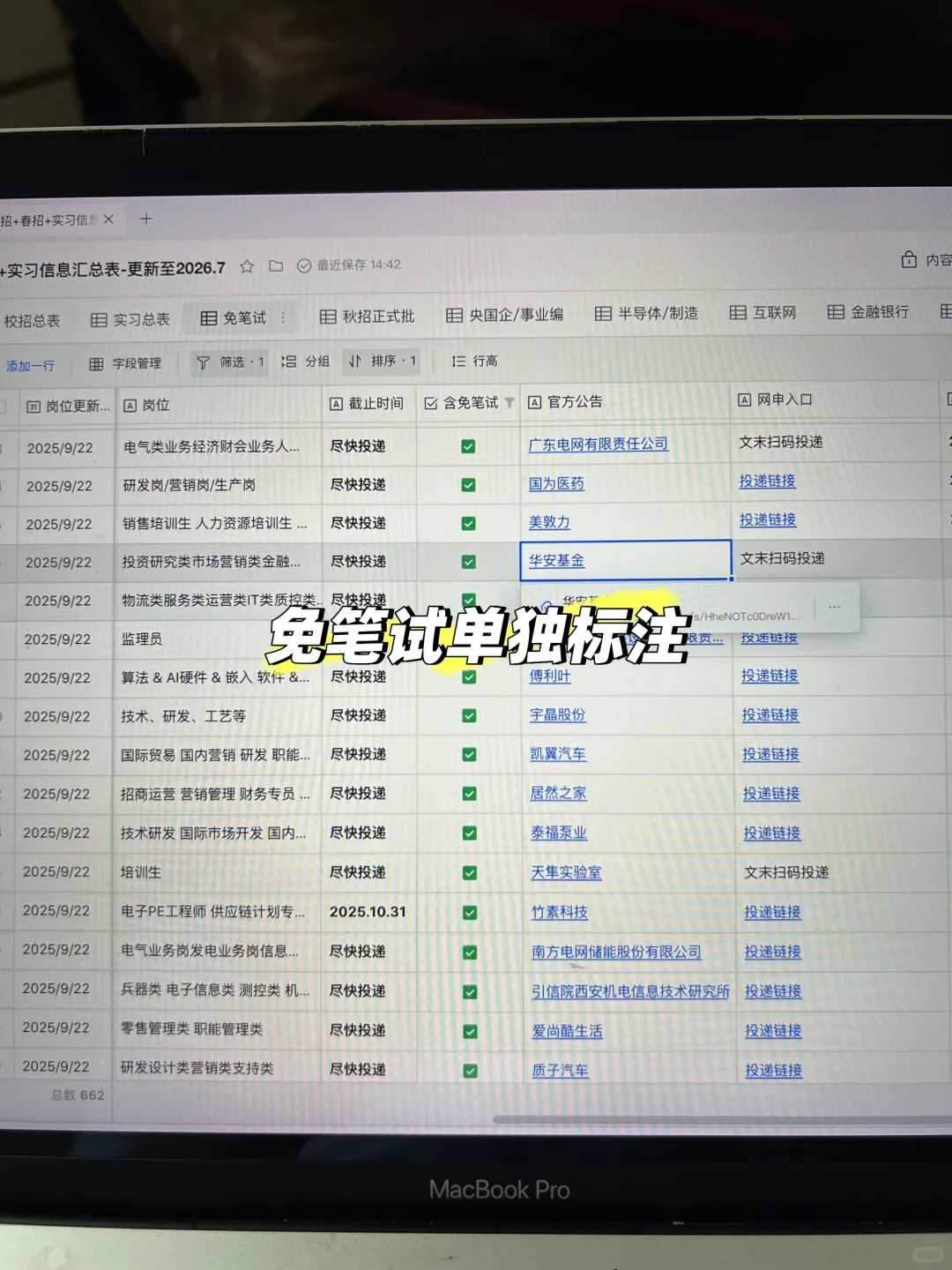Open 投递链接 in the 国为医药 row
Image resolution: width=952 pixels, height=1270 pixels.
[767, 482]
